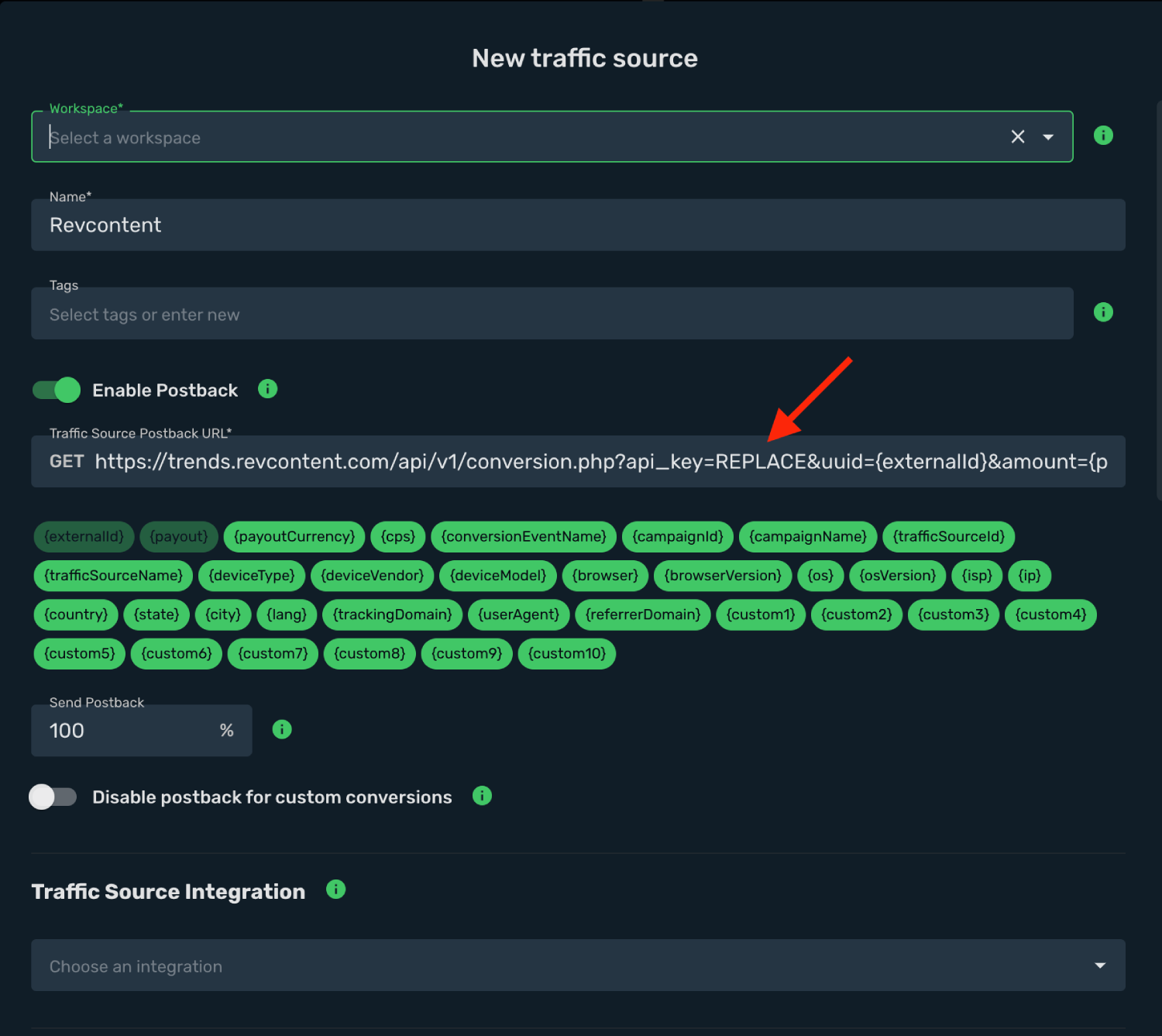Toggle Disable postback for custom conversions switch
Image resolution: width=1162 pixels, height=1036 pixels.
coord(53,797)
